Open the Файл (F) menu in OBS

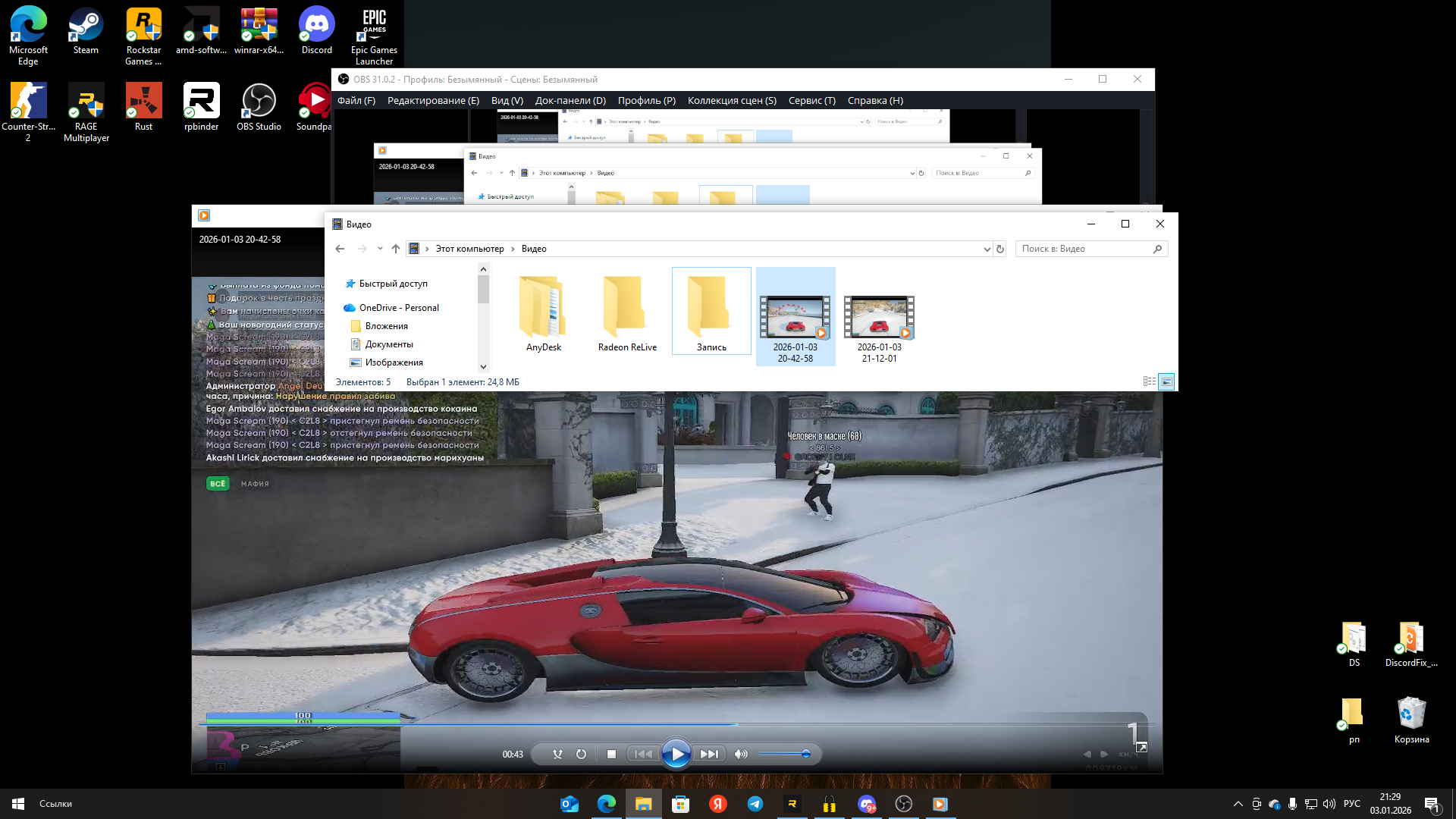coord(356,100)
